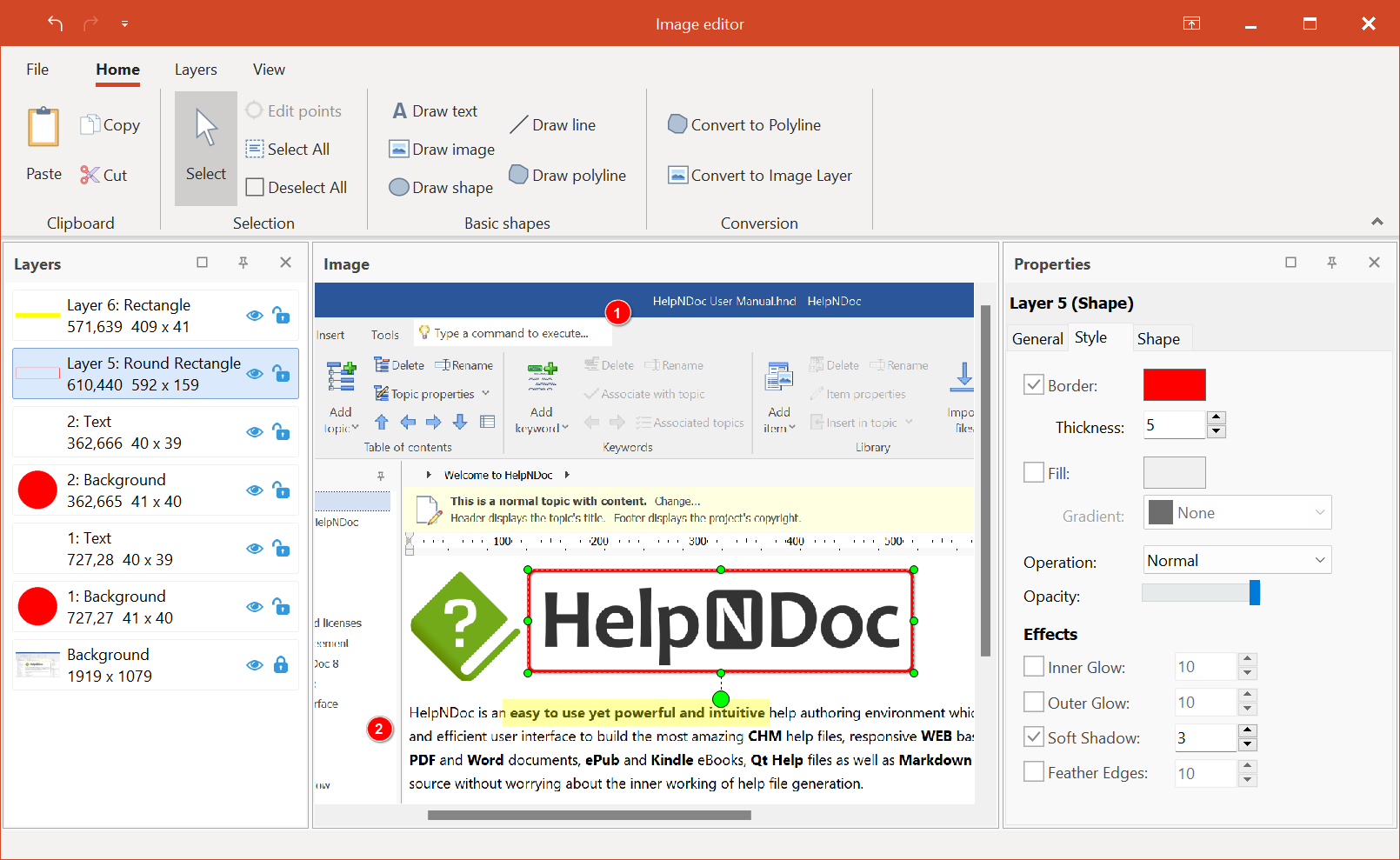Switch to the View ribbon tab
Viewport: 1400px width, 860px height.
click(269, 70)
